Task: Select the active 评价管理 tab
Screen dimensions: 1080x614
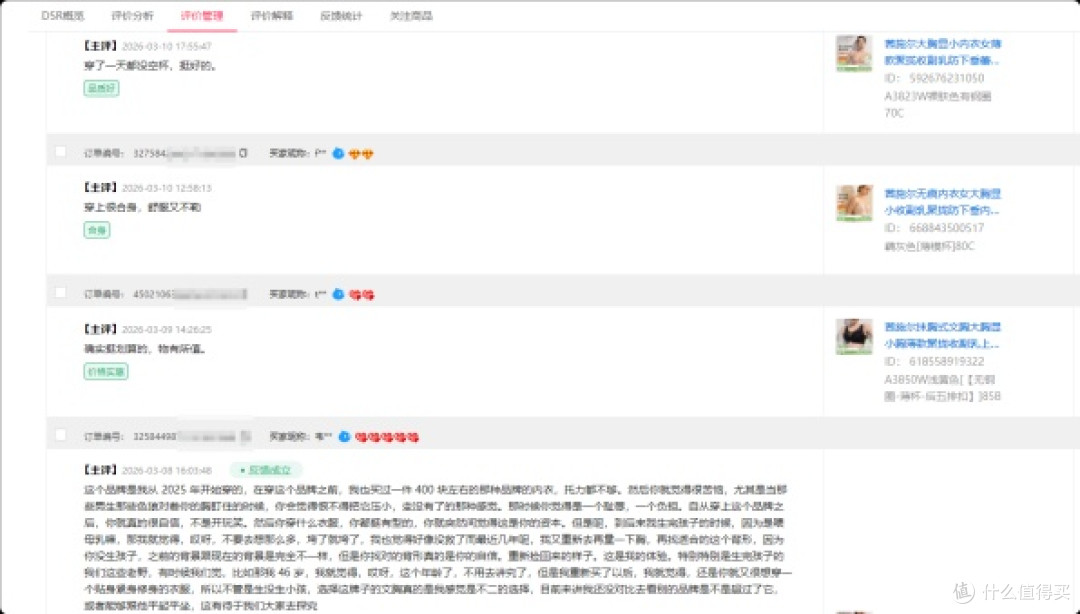Action: 202,15
